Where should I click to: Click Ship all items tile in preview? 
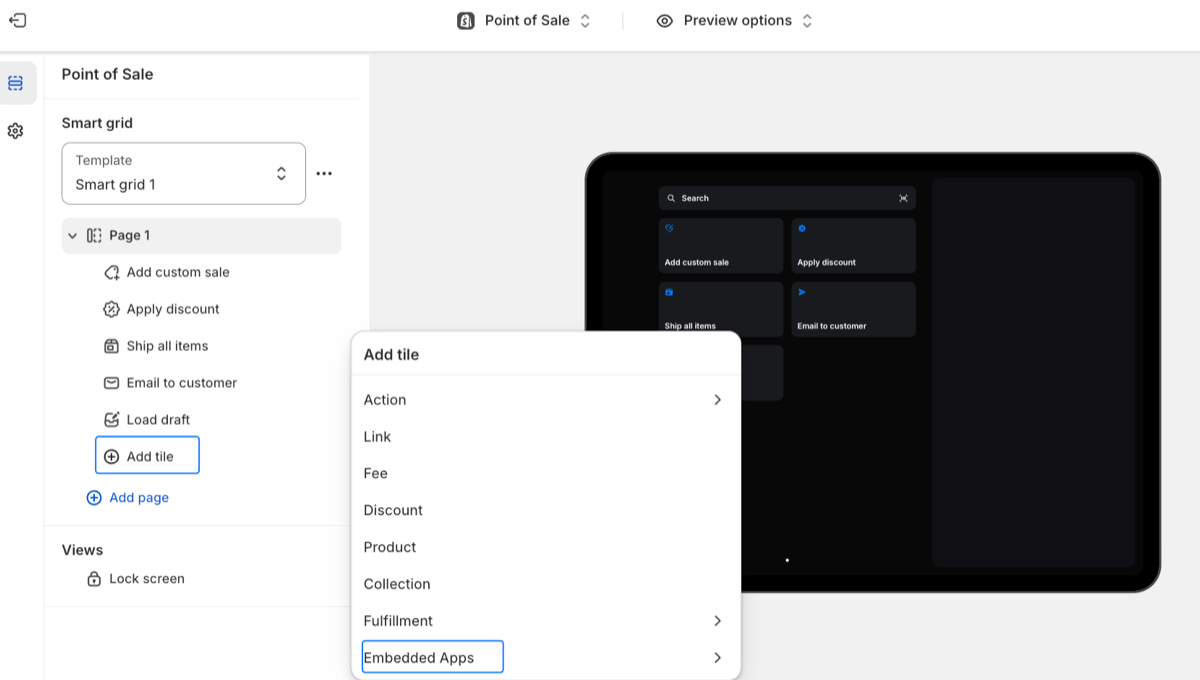[x=721, y=307]
